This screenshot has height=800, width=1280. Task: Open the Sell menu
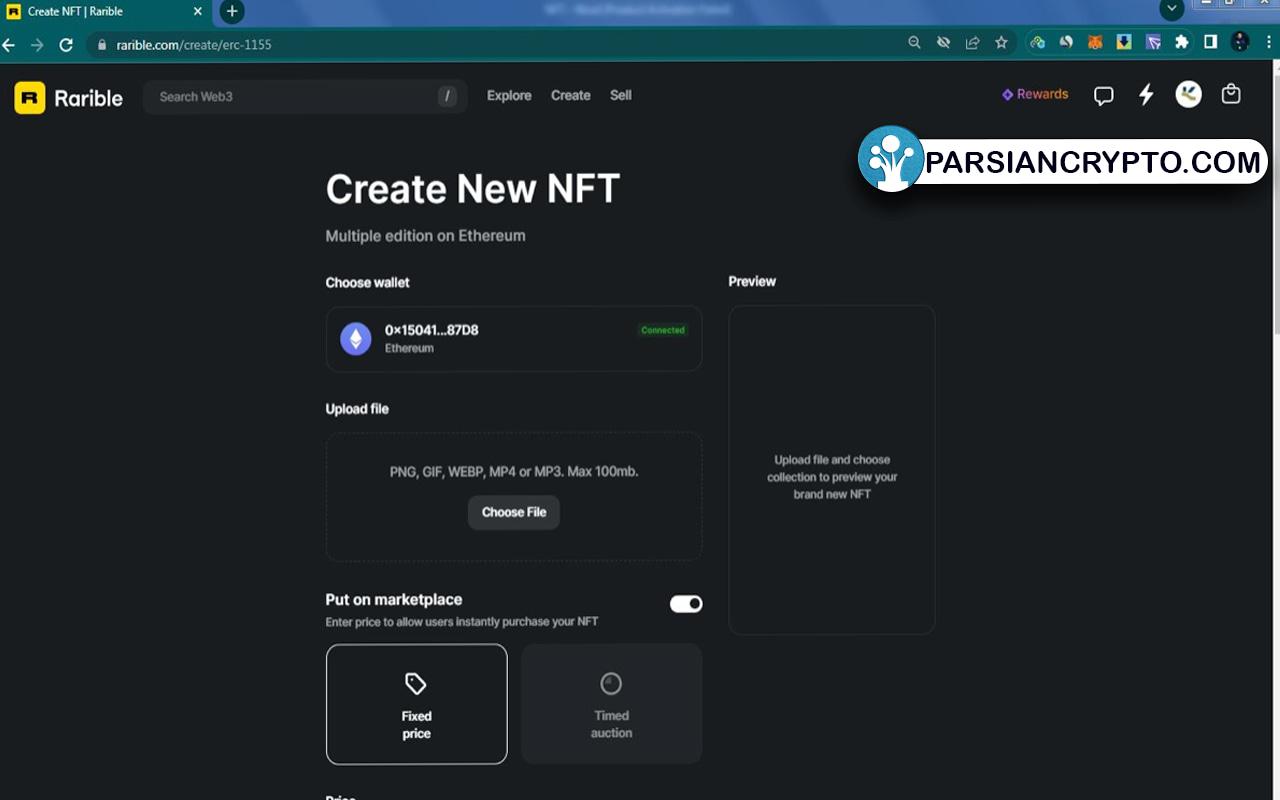[x=621, y=96]
